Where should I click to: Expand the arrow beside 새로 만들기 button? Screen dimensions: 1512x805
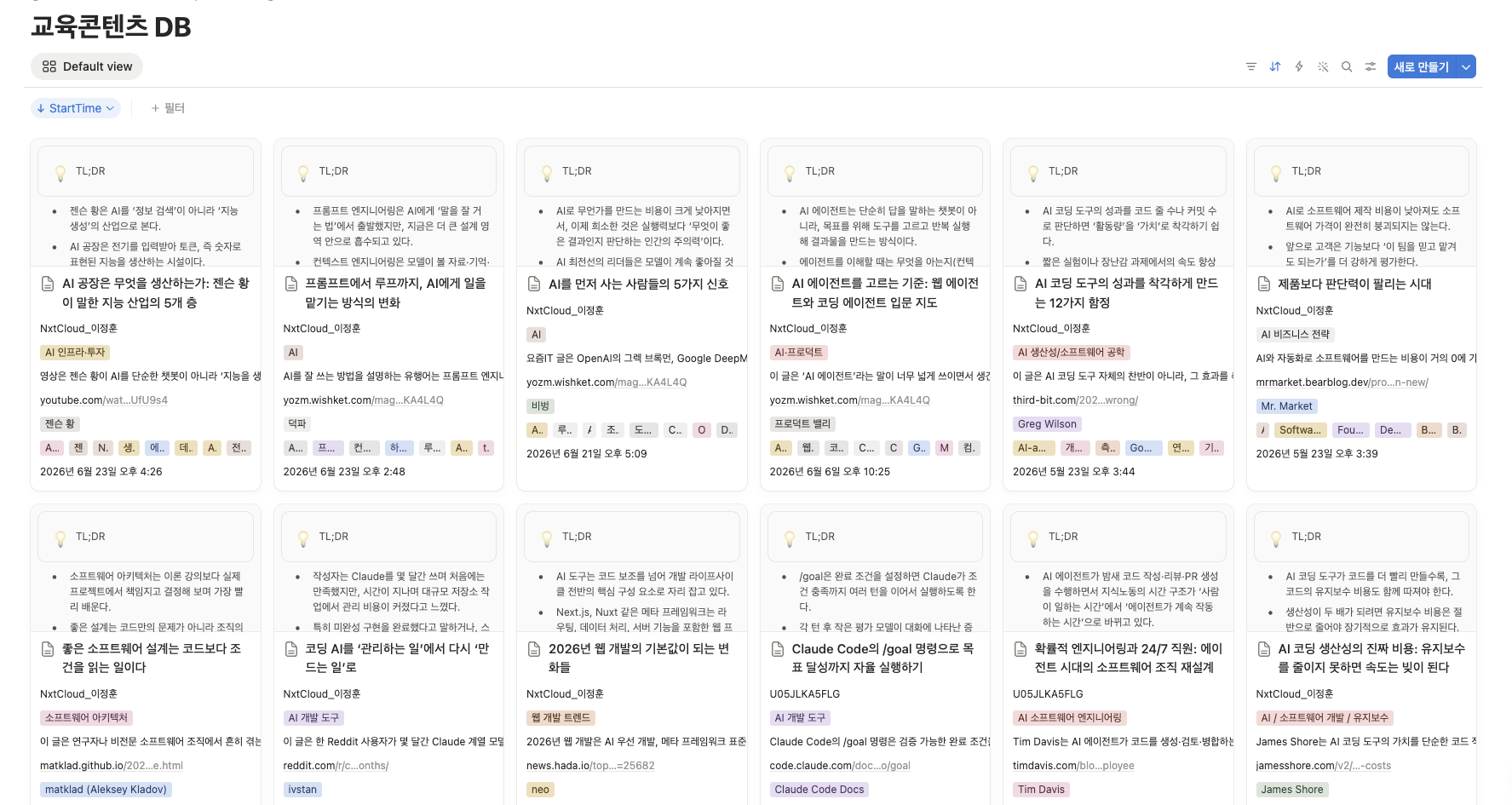click(x=1466, y=66)
